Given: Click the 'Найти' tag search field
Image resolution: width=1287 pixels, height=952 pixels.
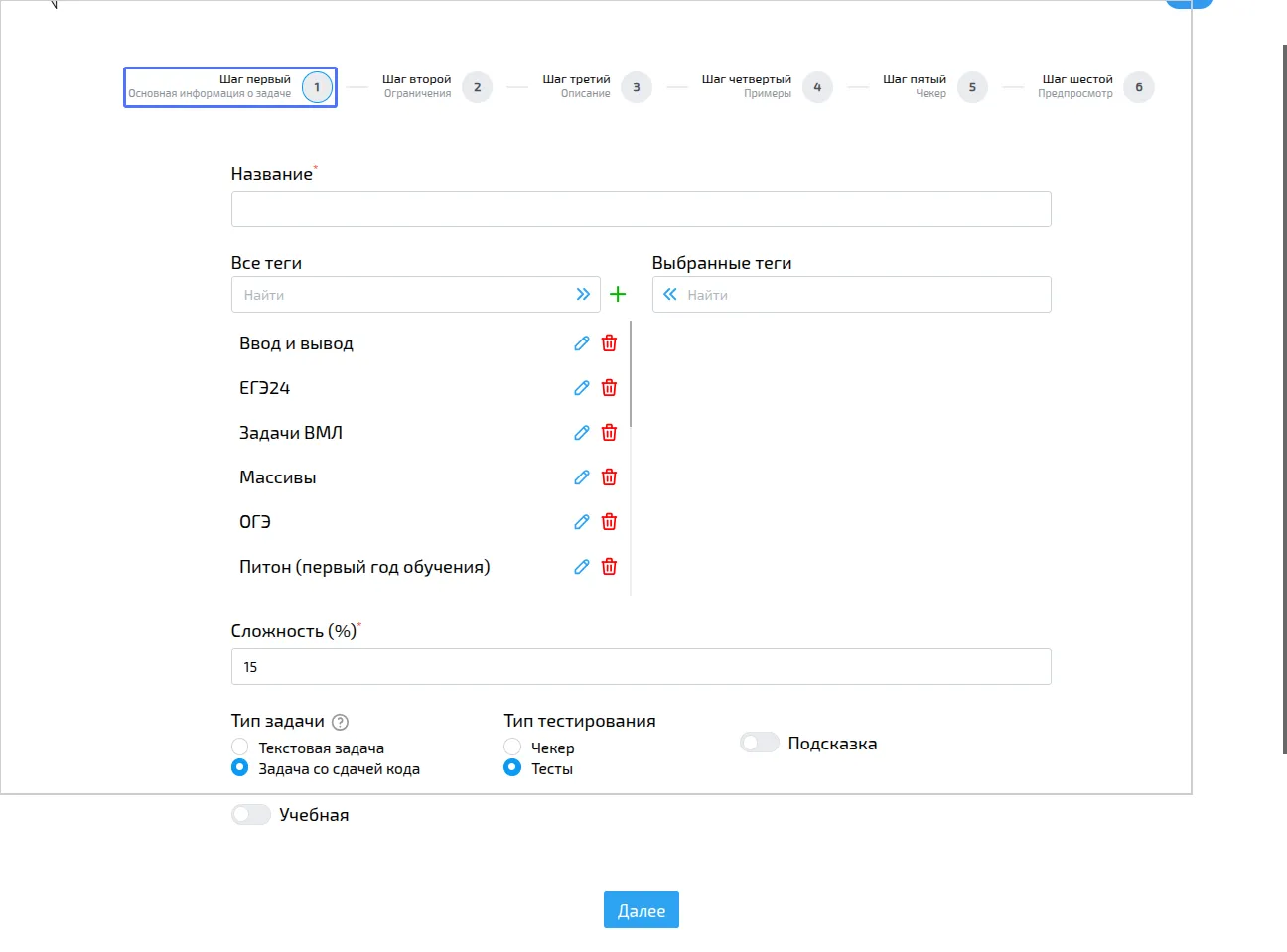Looking at the screenshot, I should (397, 294).
